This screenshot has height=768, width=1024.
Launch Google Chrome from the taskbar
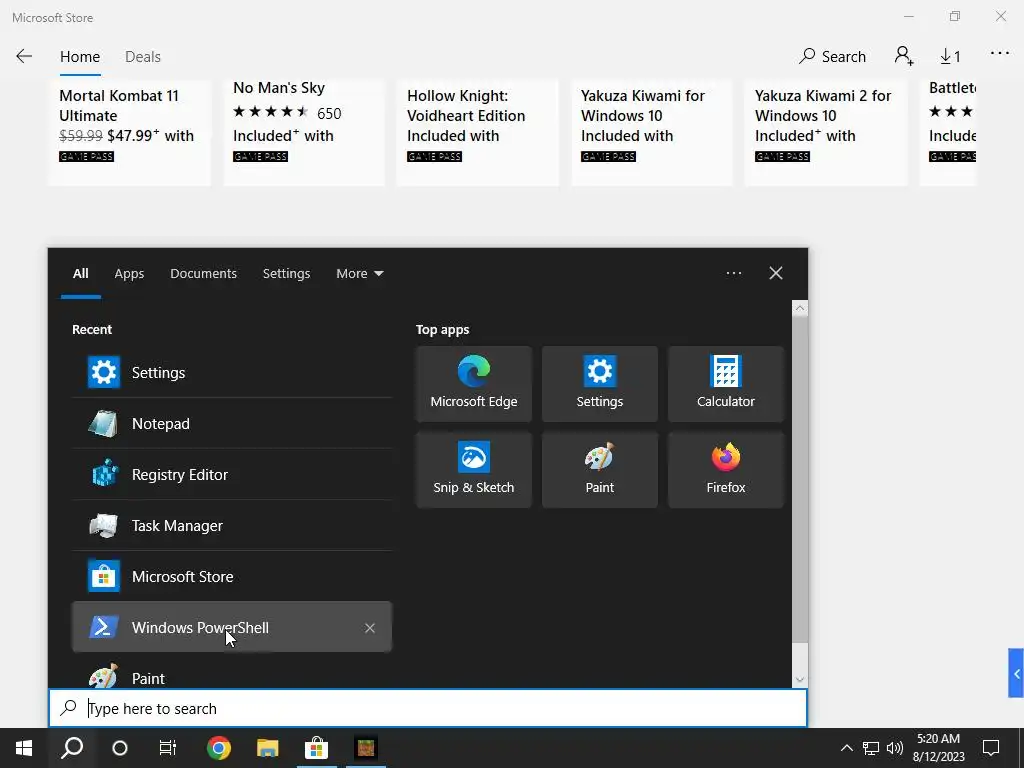coord(219,748)
